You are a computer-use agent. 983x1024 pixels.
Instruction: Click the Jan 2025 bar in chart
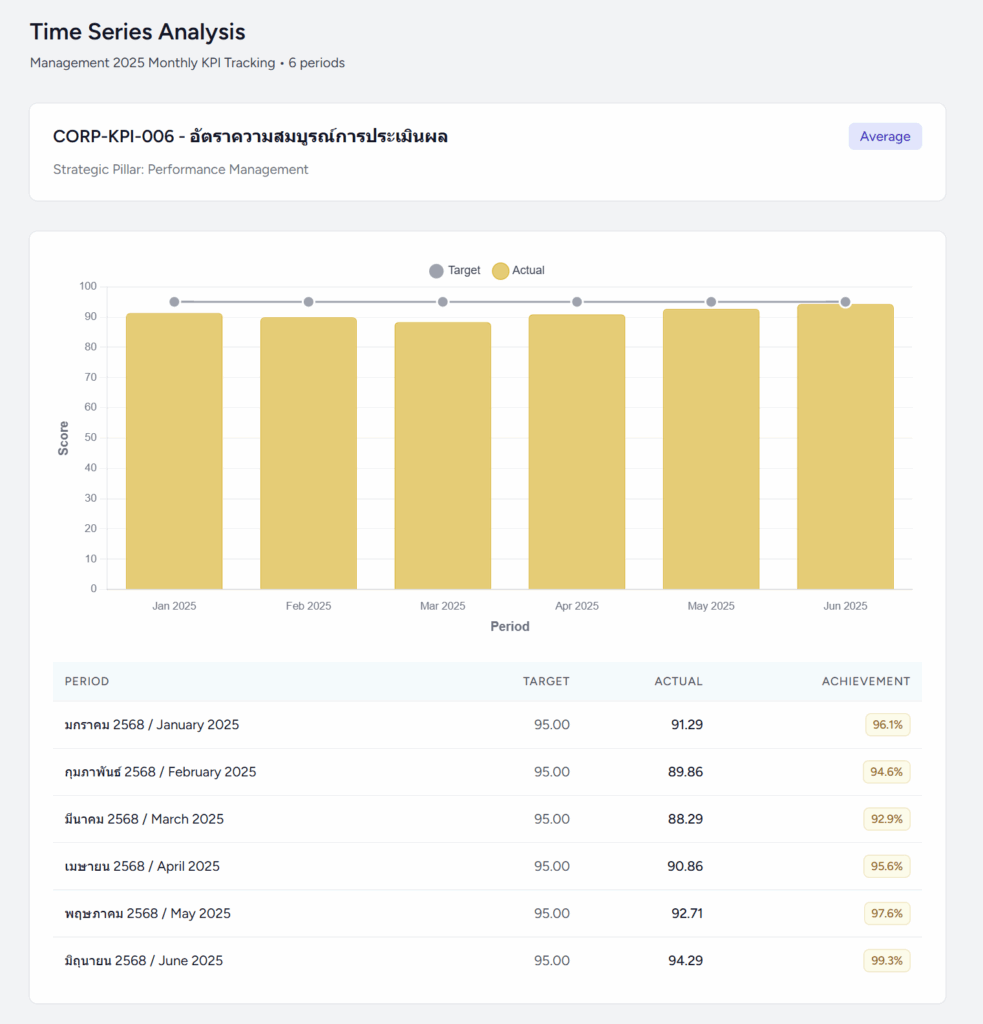click(x=174, y=450)
